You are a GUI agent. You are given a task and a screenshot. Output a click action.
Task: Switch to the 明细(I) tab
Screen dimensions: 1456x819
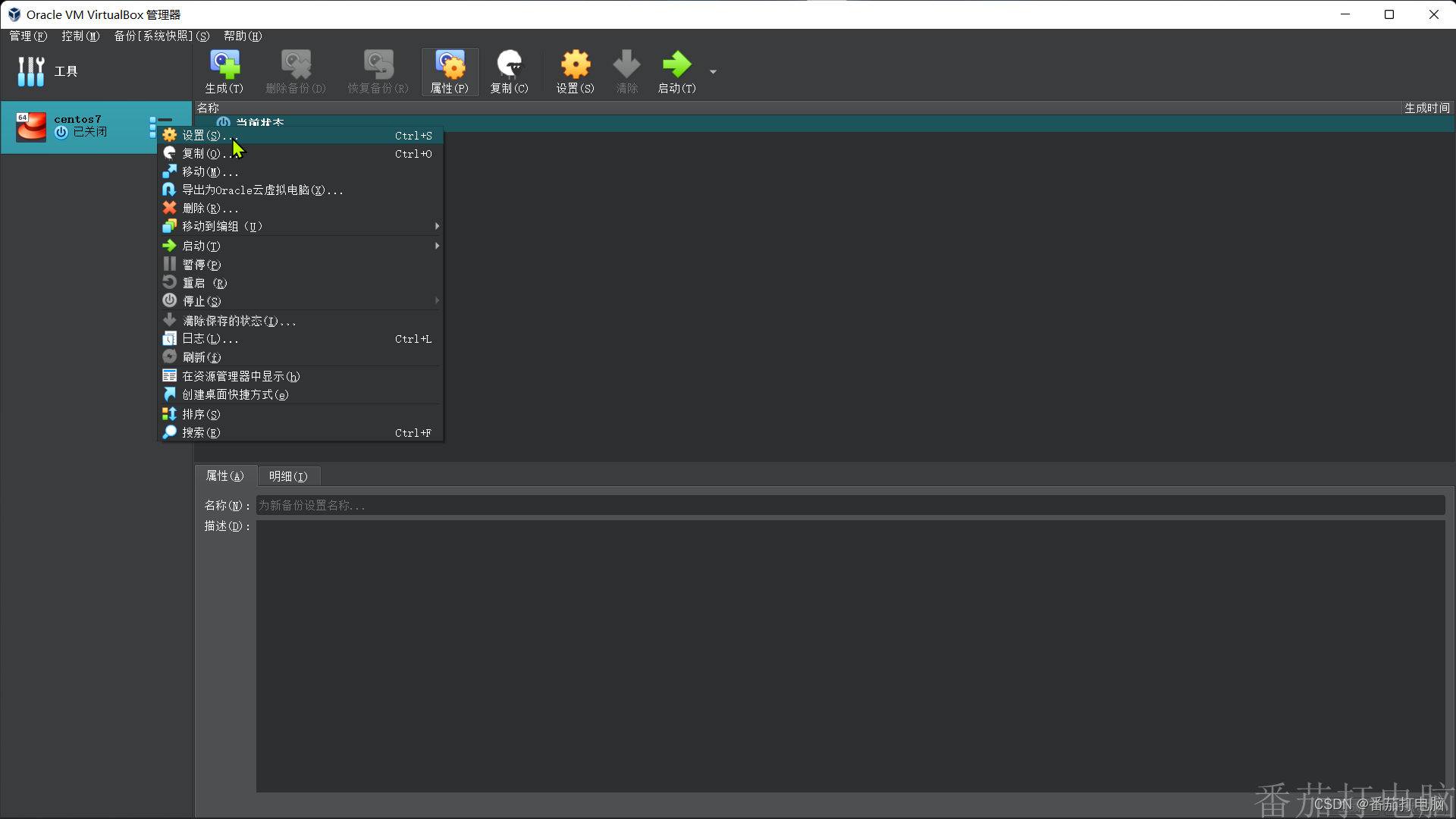[x=288, y=476]
